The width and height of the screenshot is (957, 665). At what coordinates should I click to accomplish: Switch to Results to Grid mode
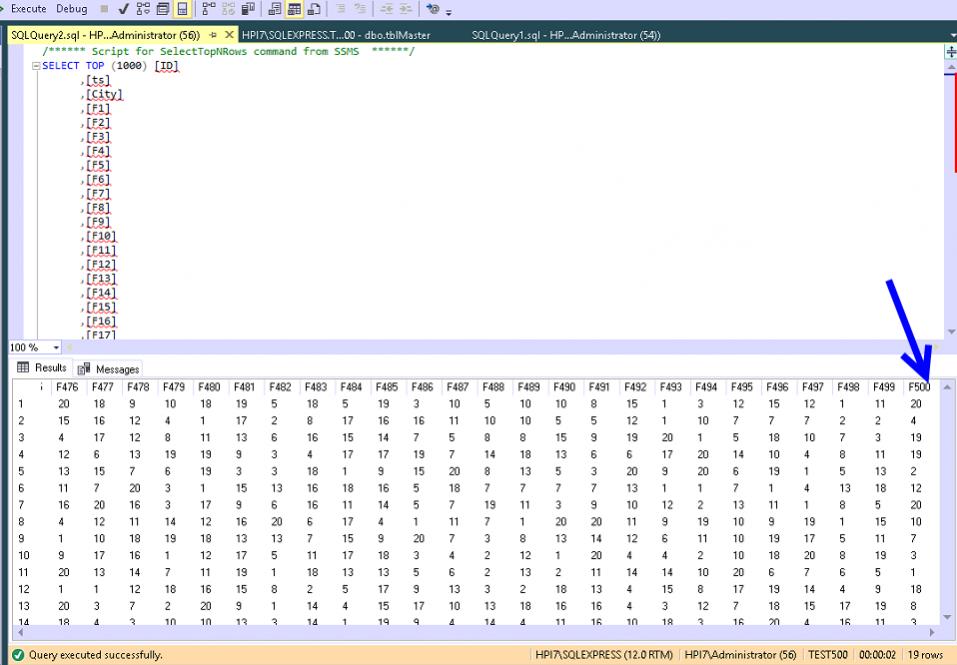coord(294,9)
